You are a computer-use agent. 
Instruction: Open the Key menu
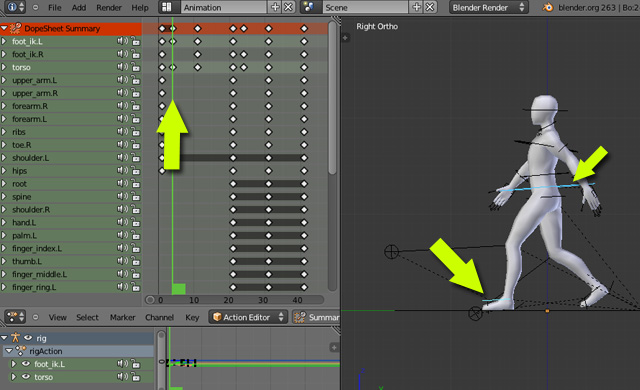pos(192,317)
